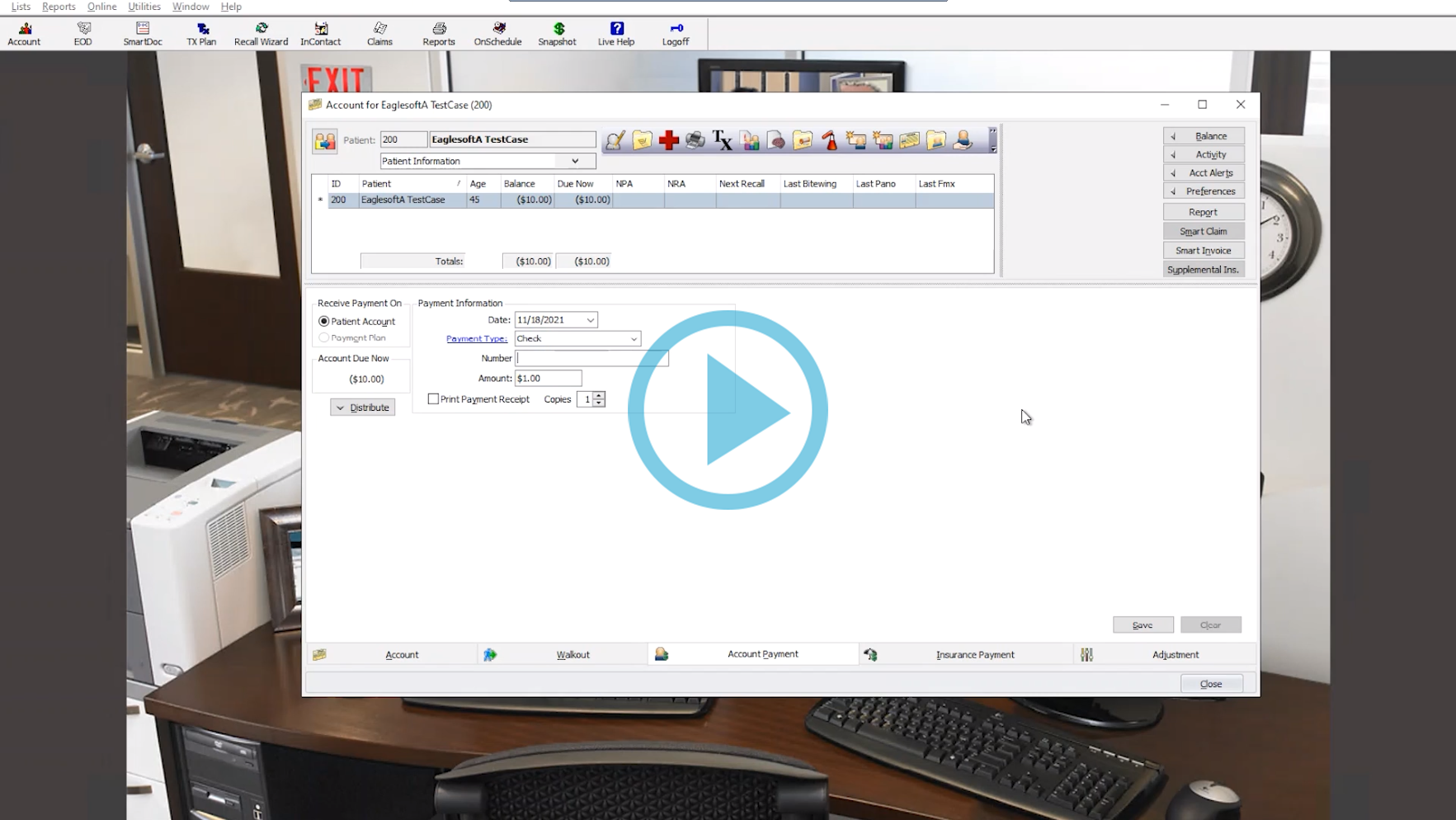This screenshot has height=820, width=1456.
Task: Open the Date dropdown calendar
Action: click(x=590, y=320)
